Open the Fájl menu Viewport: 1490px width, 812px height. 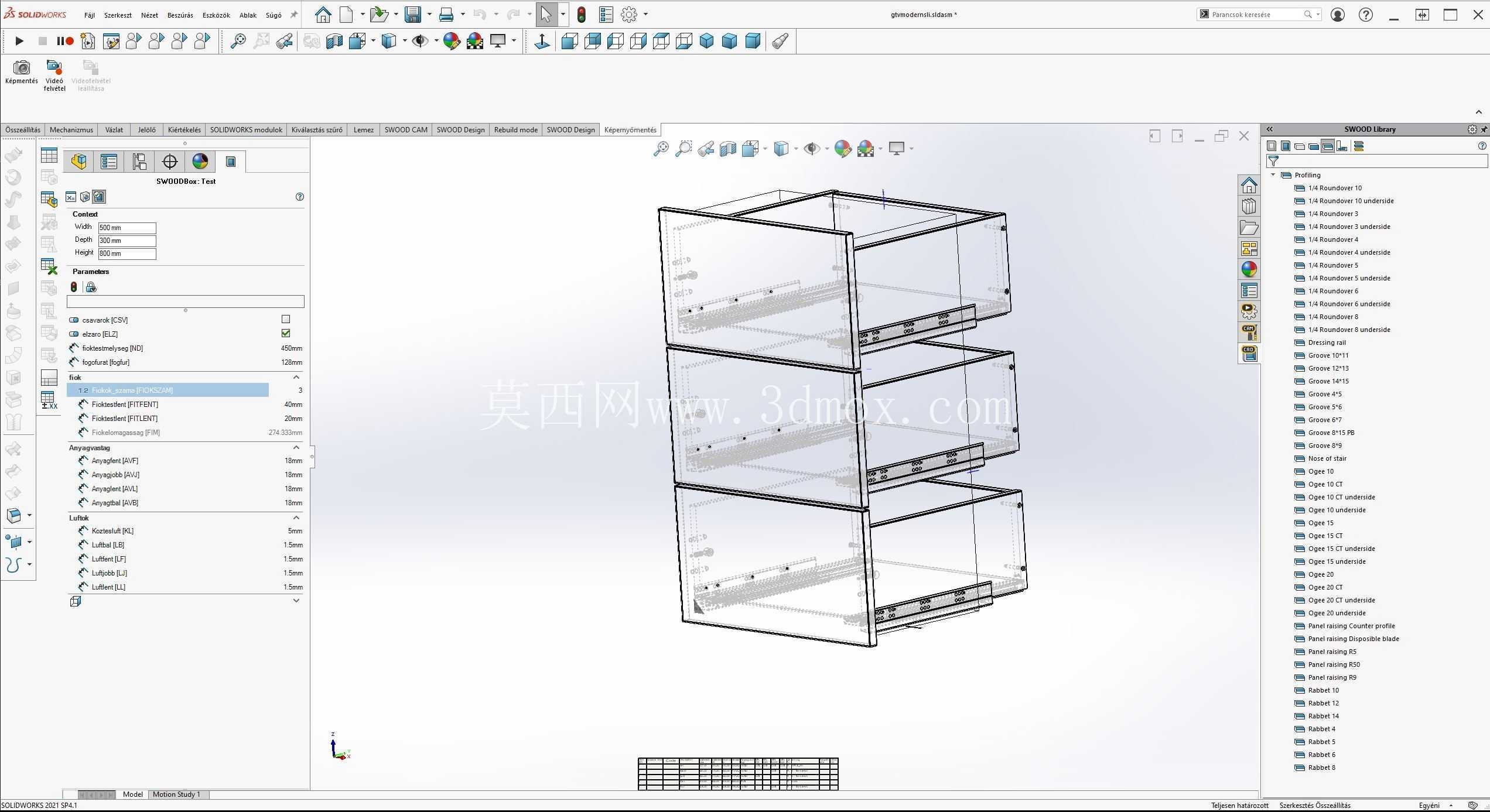pos(90,15)
